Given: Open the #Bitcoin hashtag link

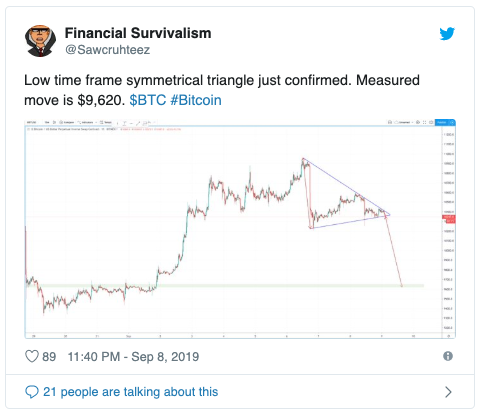Looking at the screenshot, I should 196,100.
